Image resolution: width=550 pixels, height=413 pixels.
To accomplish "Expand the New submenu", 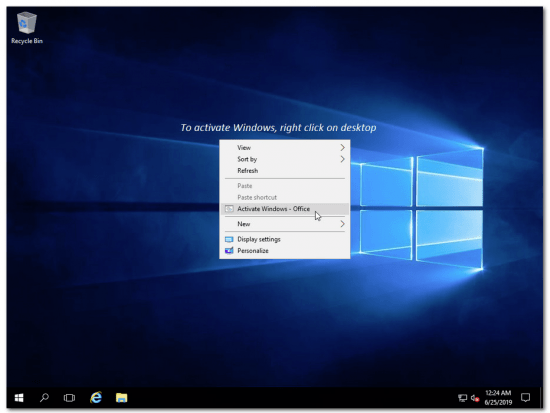I will tap(284, 224).
